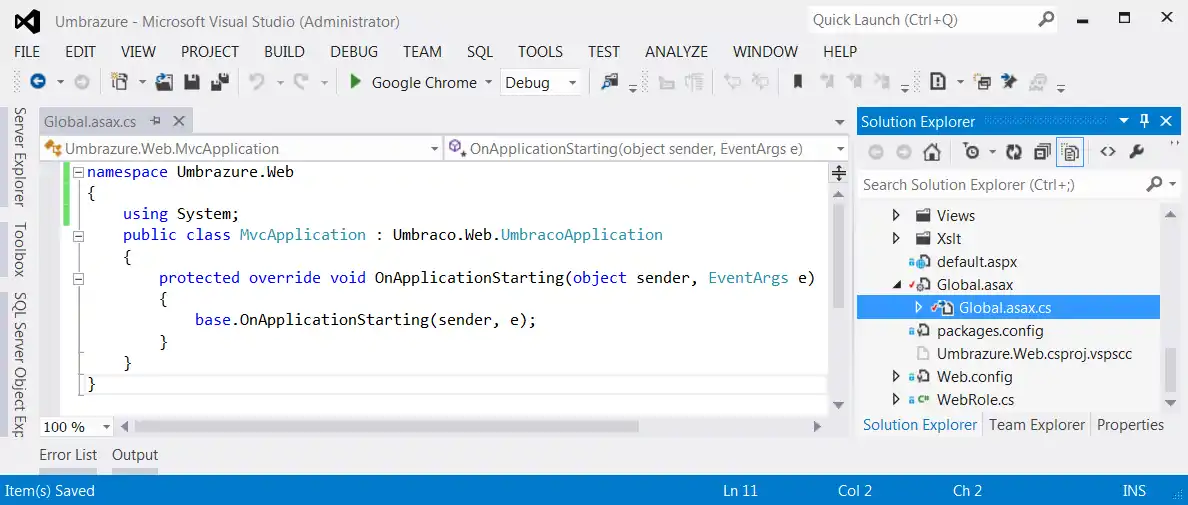Pin the Global.asax.cs tab
This screenshot has height=505, width=1188.
156,121
